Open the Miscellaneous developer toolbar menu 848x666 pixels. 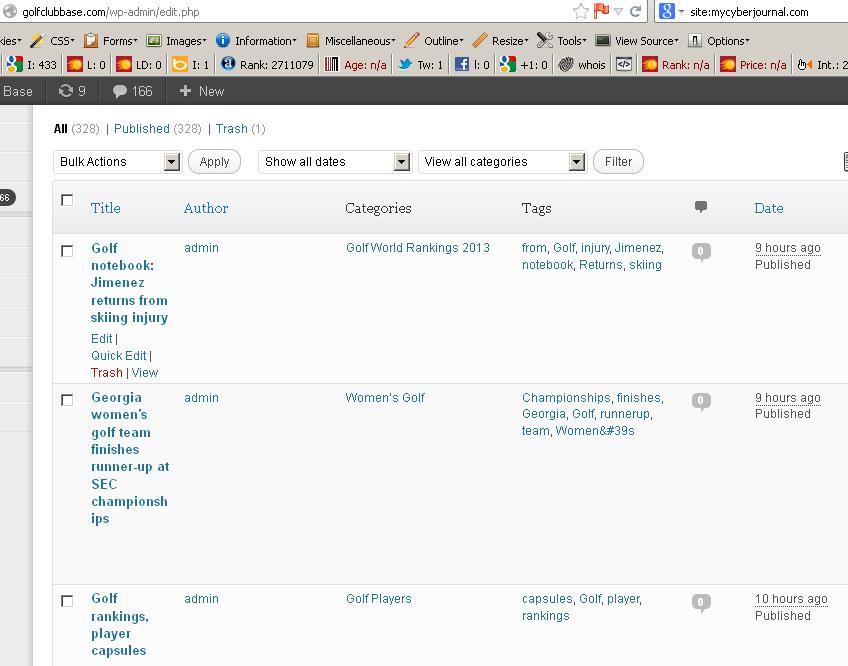(x=351, y=41)
